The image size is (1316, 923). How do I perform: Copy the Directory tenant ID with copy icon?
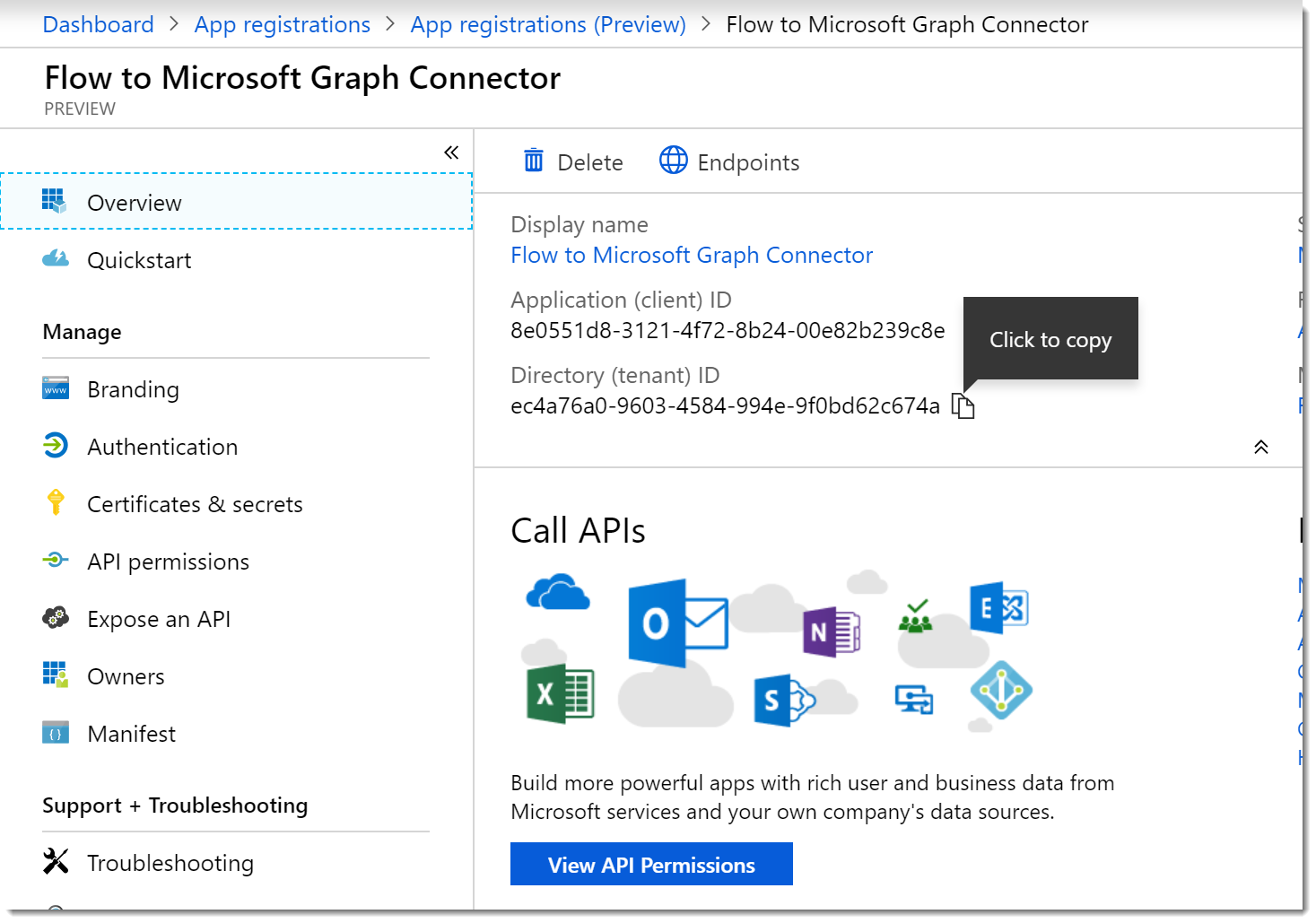[963, 406]
